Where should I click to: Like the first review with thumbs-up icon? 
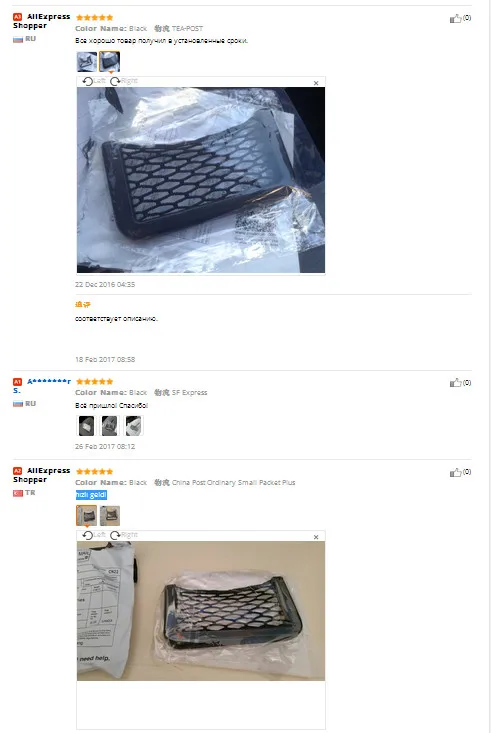pos(455,19)
